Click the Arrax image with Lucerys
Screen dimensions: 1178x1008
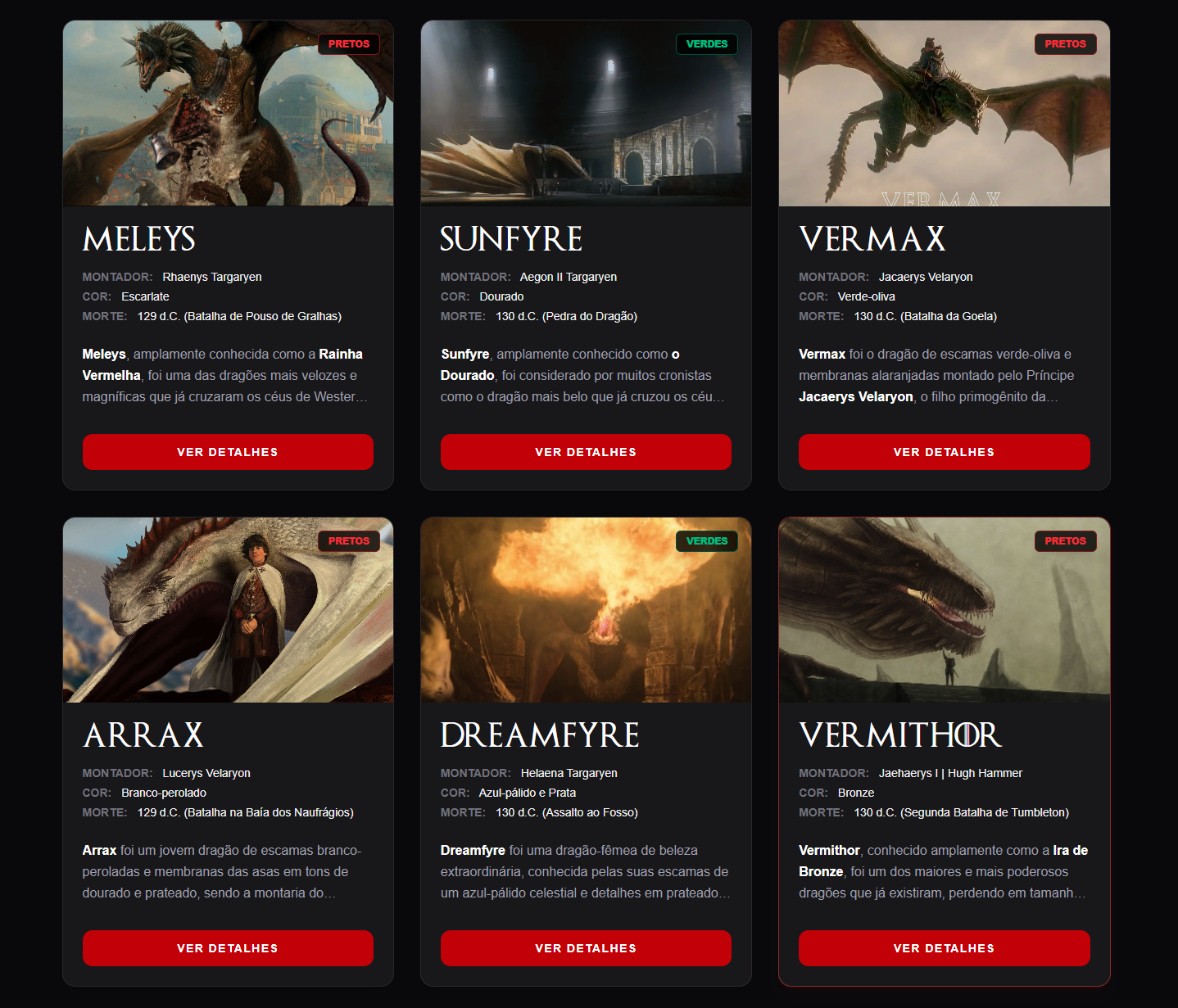[x=228, y=610]
